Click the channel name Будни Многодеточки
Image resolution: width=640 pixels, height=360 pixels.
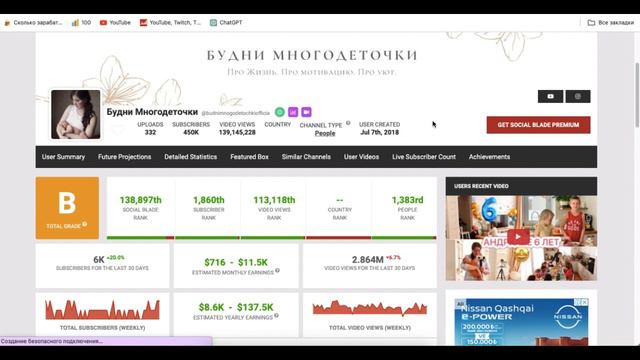152,112
